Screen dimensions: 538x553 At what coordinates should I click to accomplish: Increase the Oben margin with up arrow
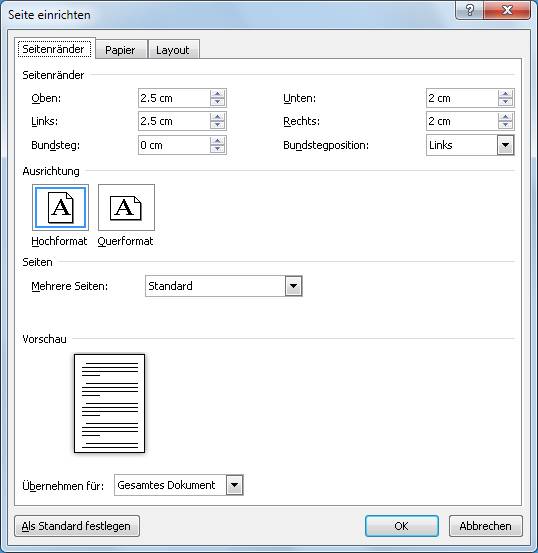pyautogui.click(x=217, y=94)
